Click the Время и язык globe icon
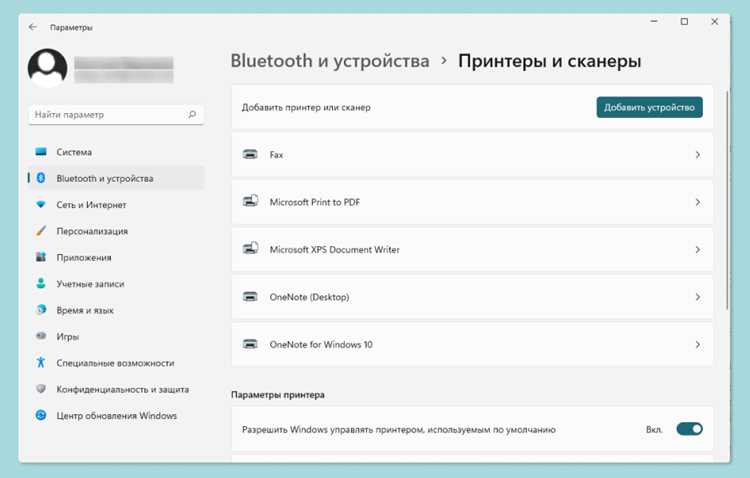This screenshot has height=478, width=750. (x=41, y=310)
